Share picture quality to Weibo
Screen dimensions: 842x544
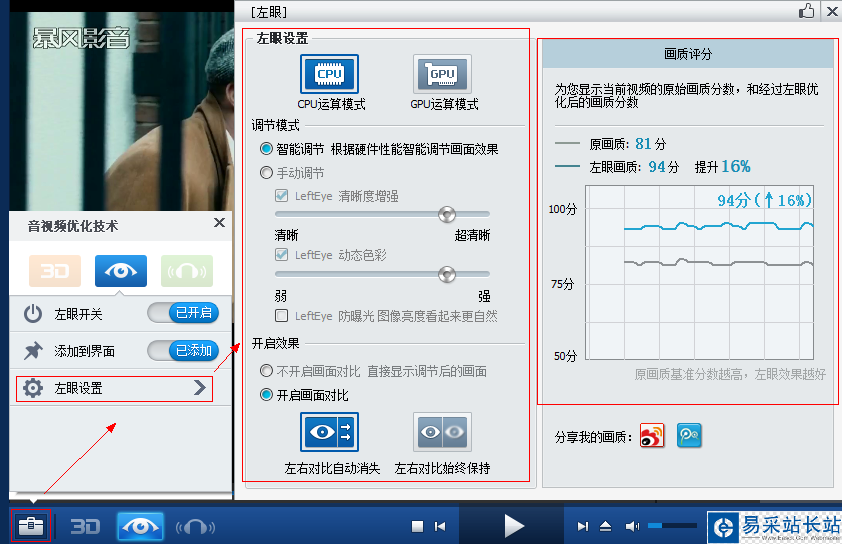click(652, 436)
